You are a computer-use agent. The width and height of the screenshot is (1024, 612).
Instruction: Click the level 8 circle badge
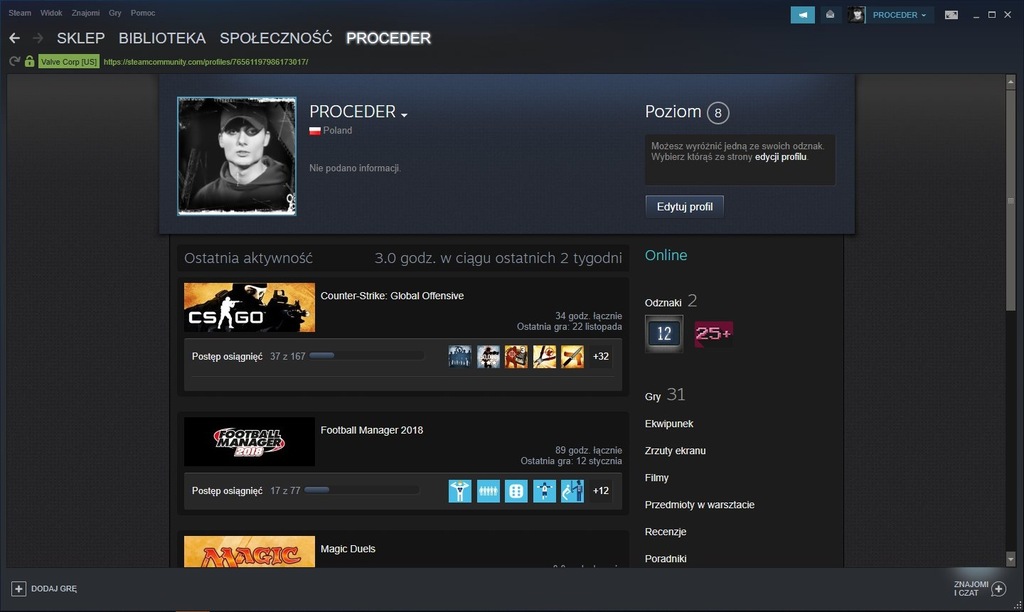coord(718,113)
